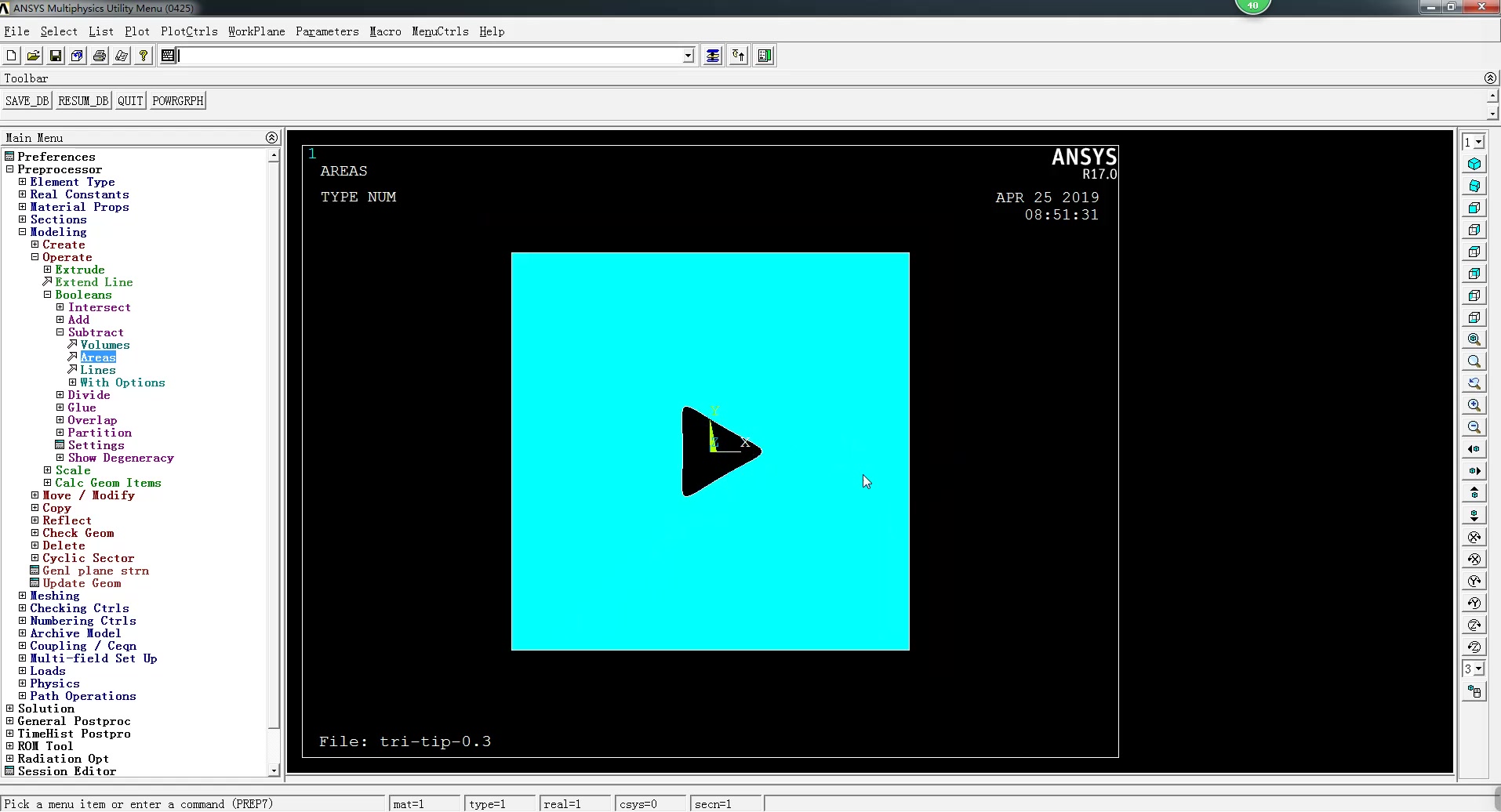
Task: Click the POWRGRPH toolbar button
Action: click(178, 101)
